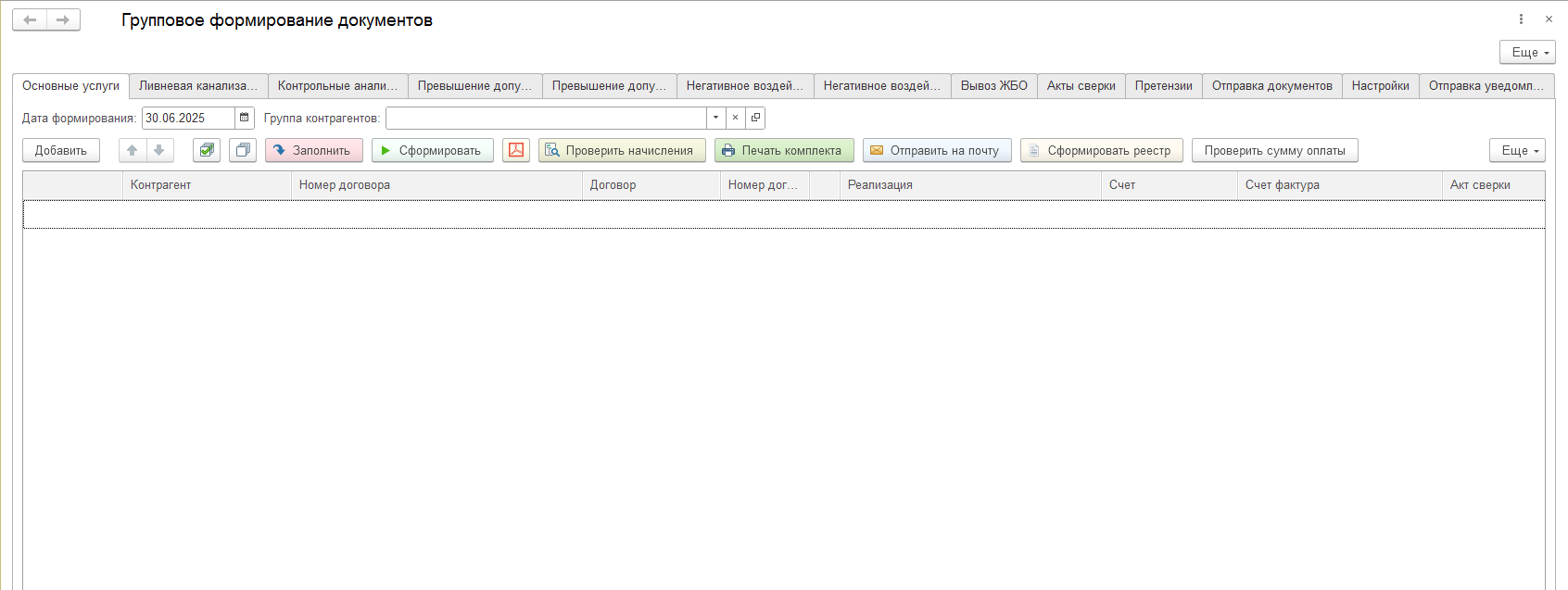This screenshot has width=1568, height=590.
Task: Close the Групповое формирование документов window
Action: [x=1549, y=19]
